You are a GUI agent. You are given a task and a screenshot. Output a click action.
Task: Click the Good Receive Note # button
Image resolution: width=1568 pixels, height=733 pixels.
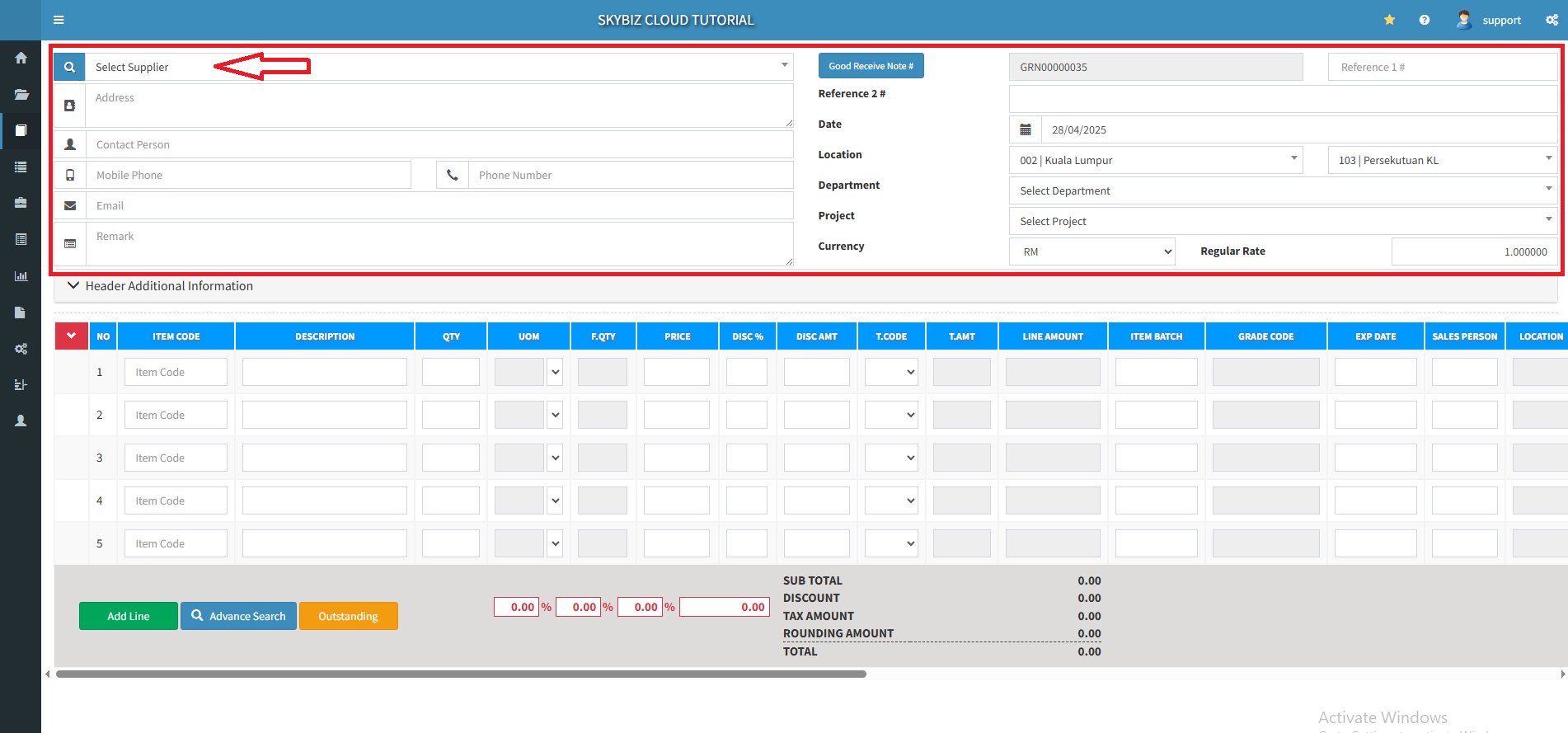pos(871,66)
